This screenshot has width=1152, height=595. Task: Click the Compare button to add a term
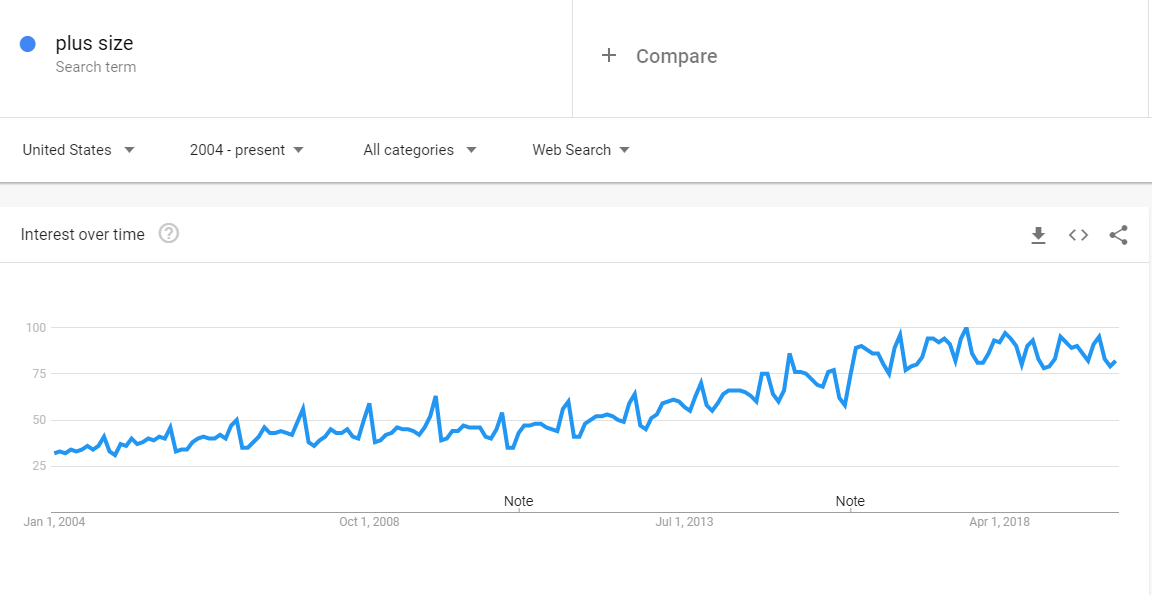click(659, 56)
